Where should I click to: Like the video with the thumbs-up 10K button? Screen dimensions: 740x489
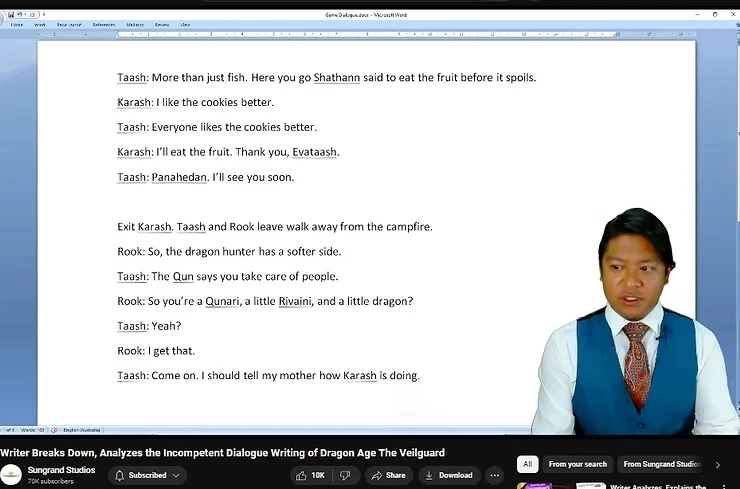pyautogui.click(x=311, y=475)
